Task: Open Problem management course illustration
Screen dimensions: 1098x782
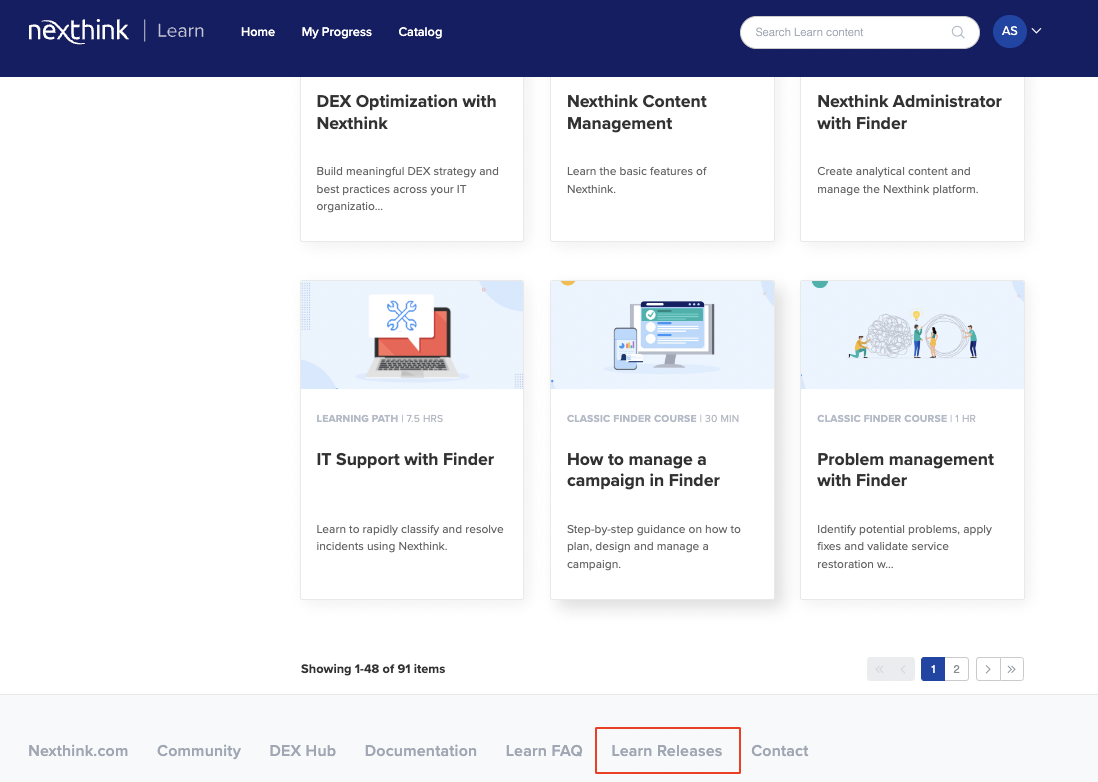Action: 912,335
